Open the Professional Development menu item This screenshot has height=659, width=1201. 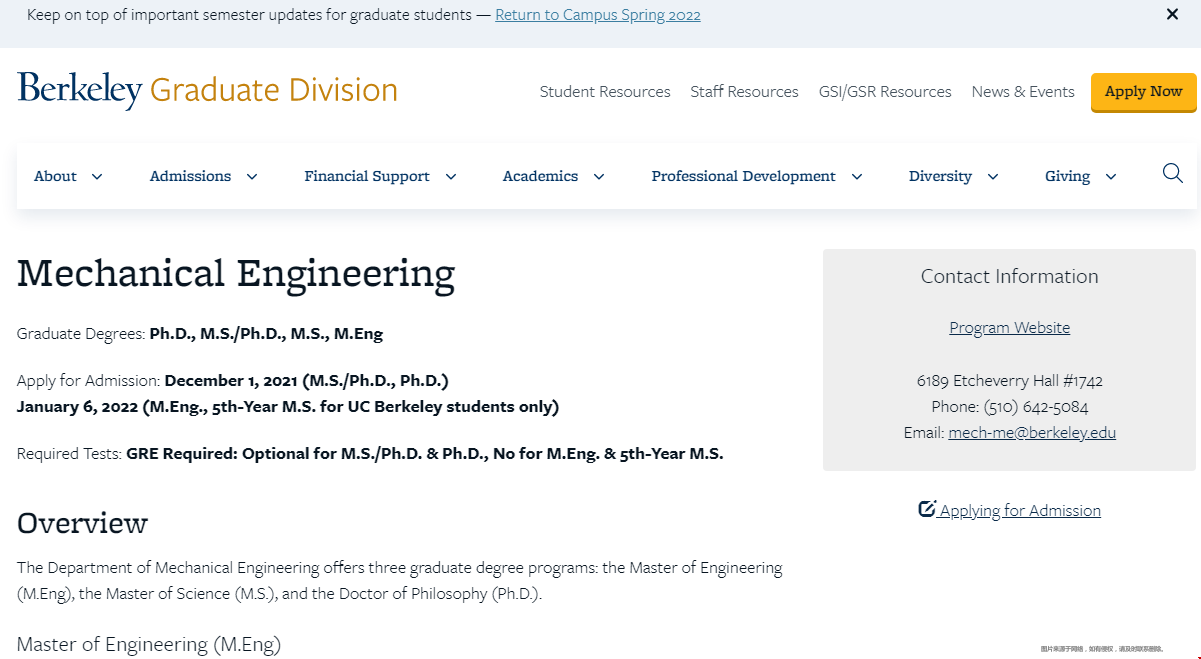click(x=743, y=176)
